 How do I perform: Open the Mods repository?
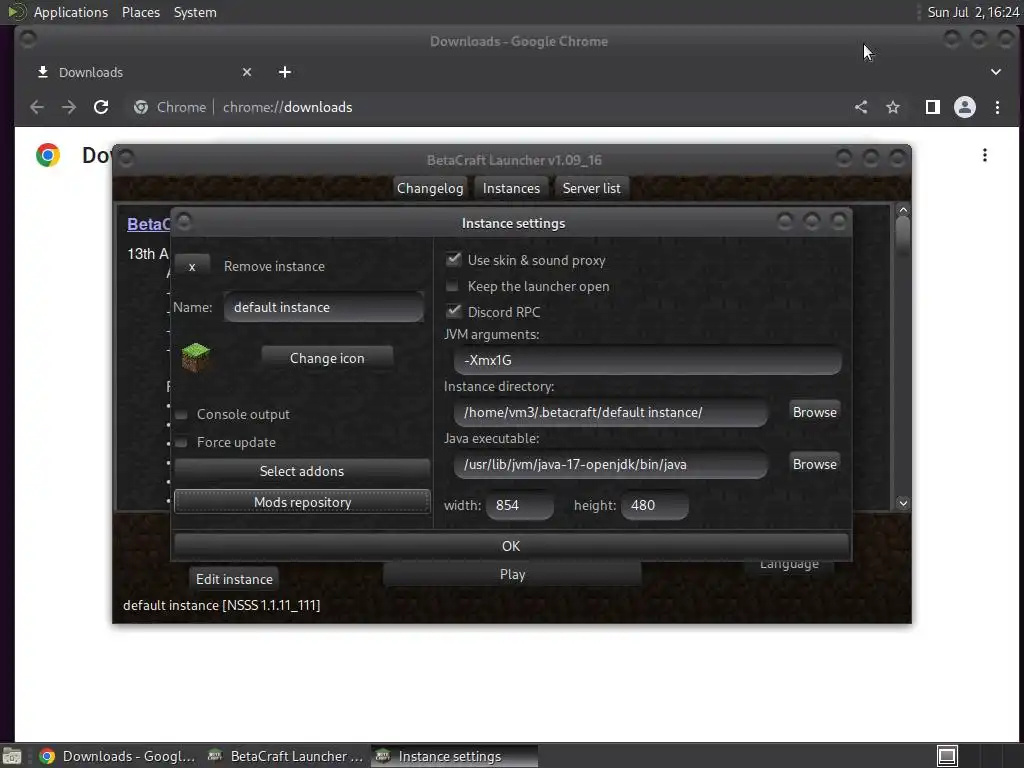pos(302,502)
